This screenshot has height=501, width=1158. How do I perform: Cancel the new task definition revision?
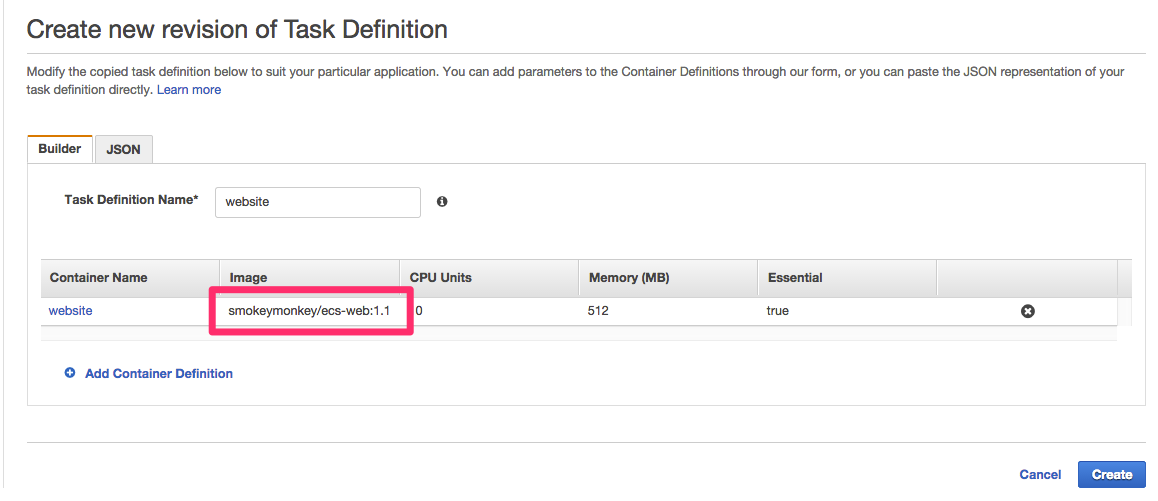tap(1040, 474)
